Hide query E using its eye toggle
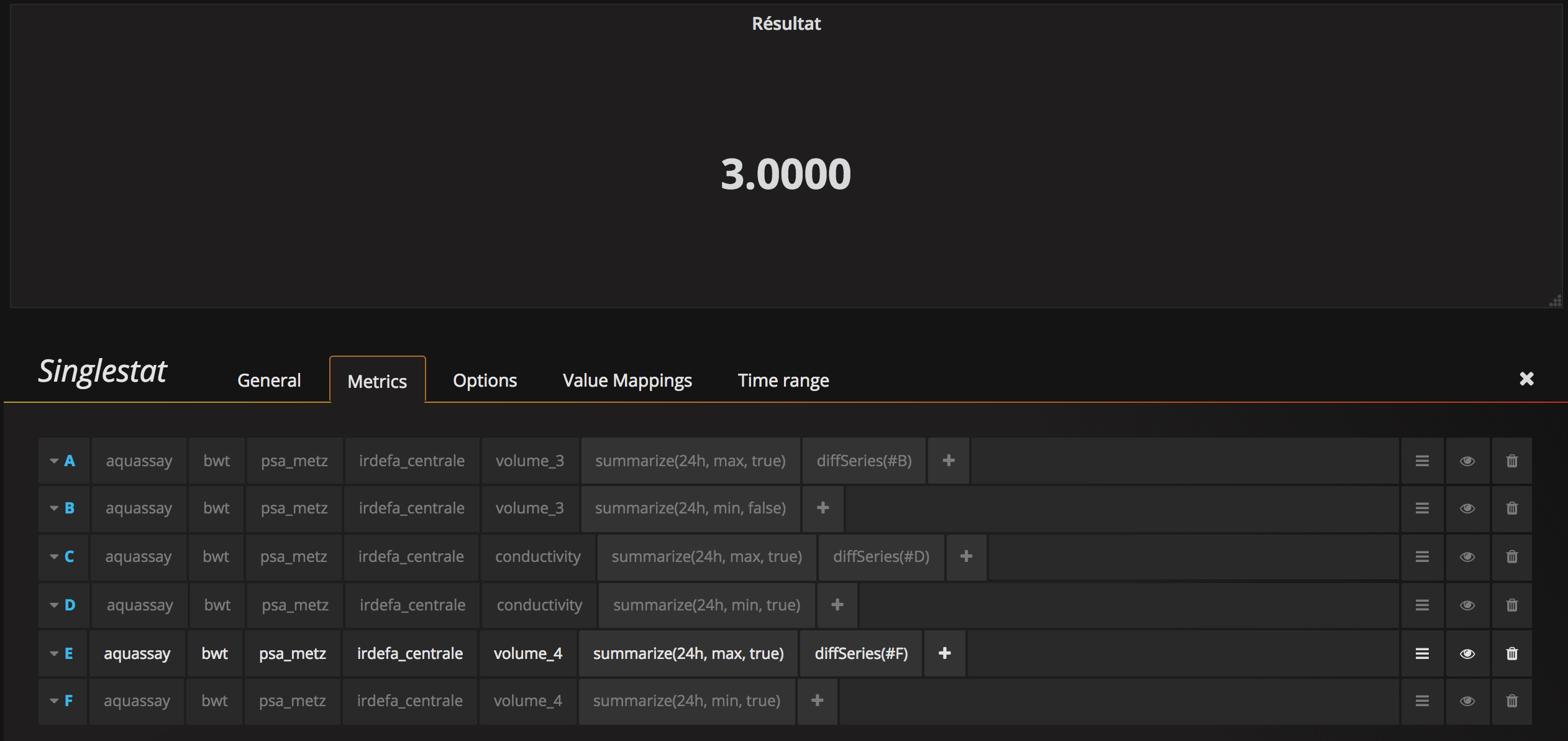Viewport: 1568px width, 741px height. click(1467, 653)
